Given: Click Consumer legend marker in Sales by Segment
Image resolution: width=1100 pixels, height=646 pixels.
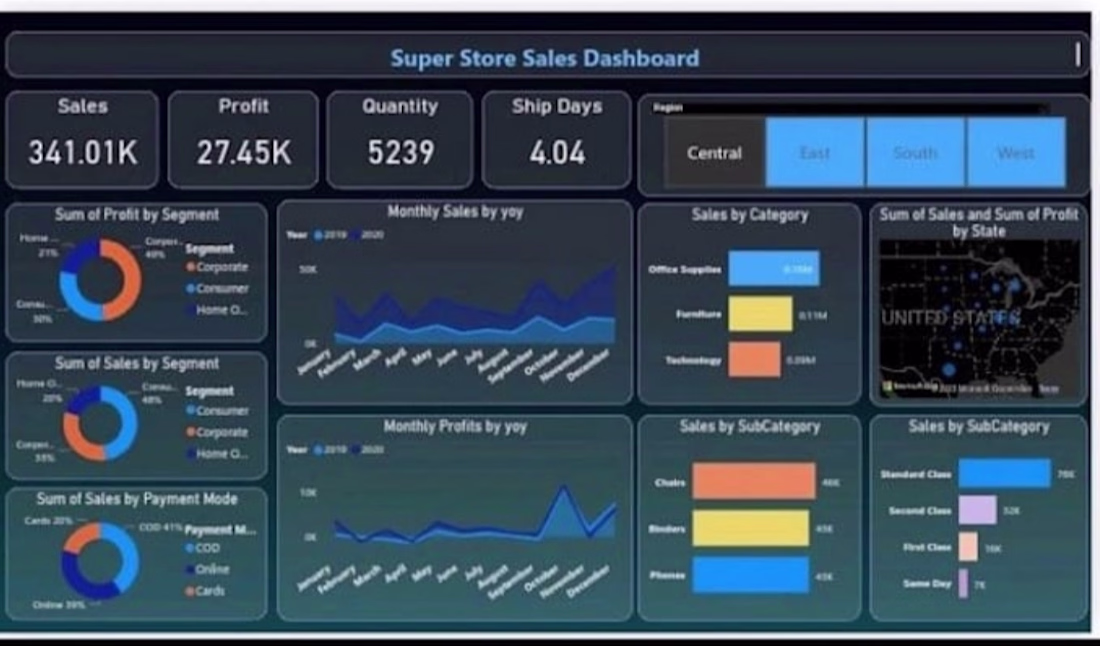Looking at the screenshot, I should point(190,410).
